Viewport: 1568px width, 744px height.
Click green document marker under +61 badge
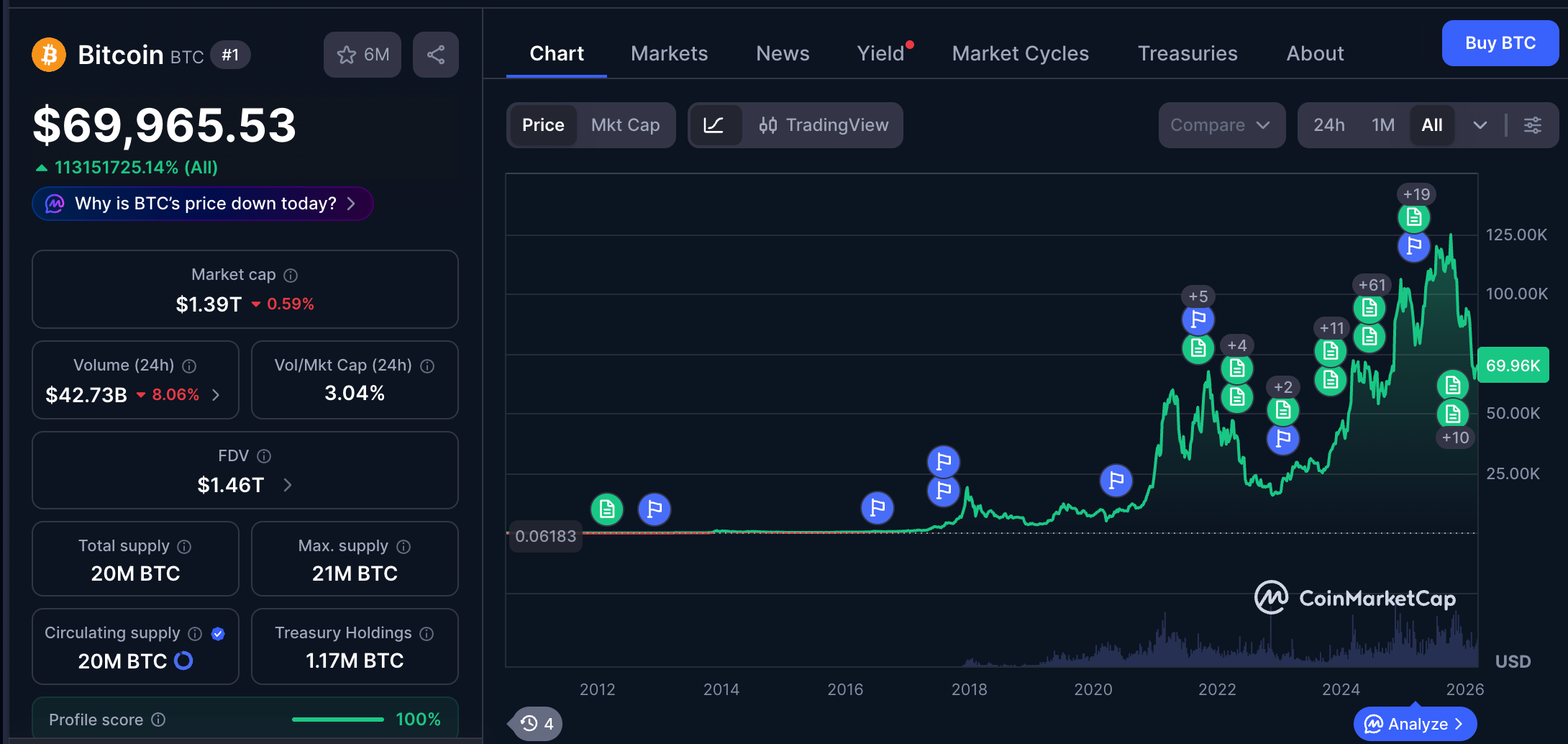1369,308
